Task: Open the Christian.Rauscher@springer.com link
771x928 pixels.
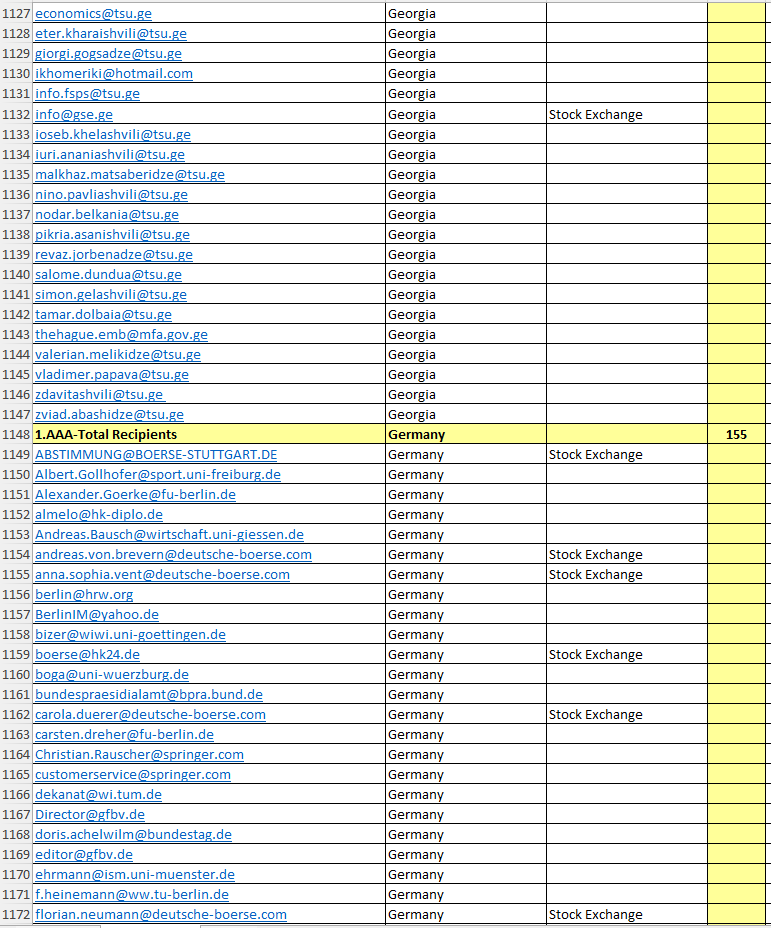Action: pyautogui.click(x=139, y=755)
